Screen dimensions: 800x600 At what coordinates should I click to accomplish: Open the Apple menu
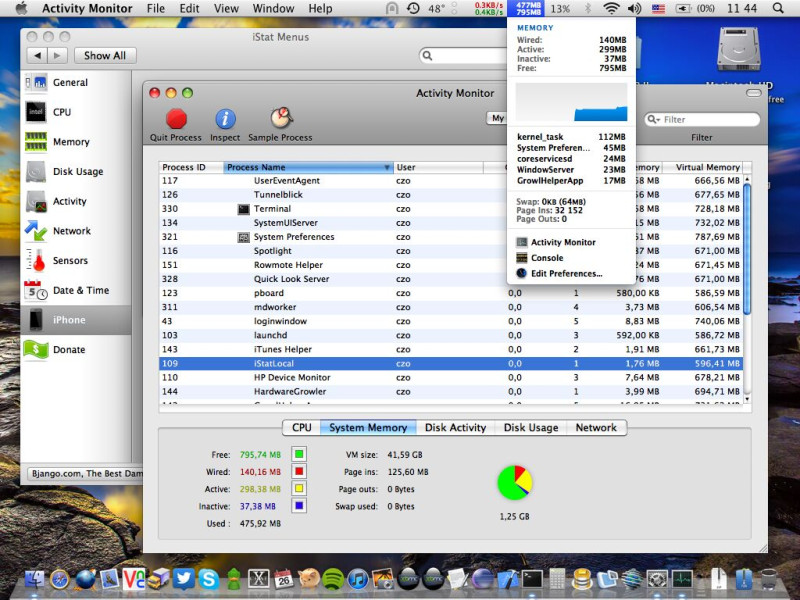click(x=21, y=8)
